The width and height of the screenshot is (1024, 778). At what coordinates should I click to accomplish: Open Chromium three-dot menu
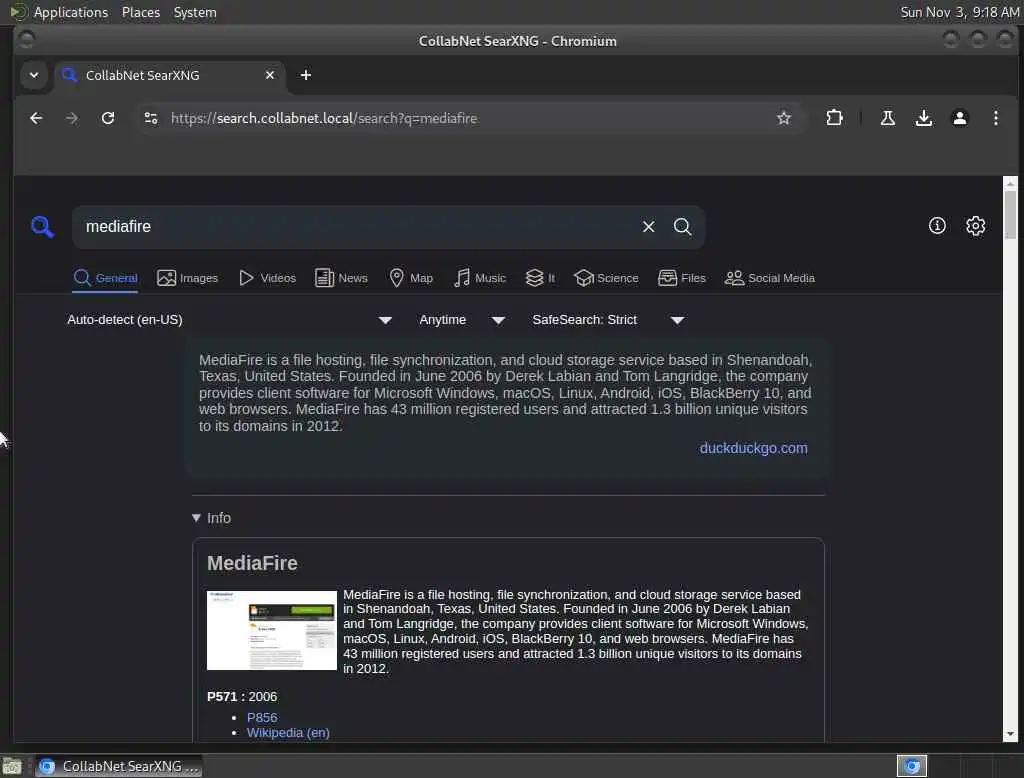pyautogui.click(x=995, y=118)
